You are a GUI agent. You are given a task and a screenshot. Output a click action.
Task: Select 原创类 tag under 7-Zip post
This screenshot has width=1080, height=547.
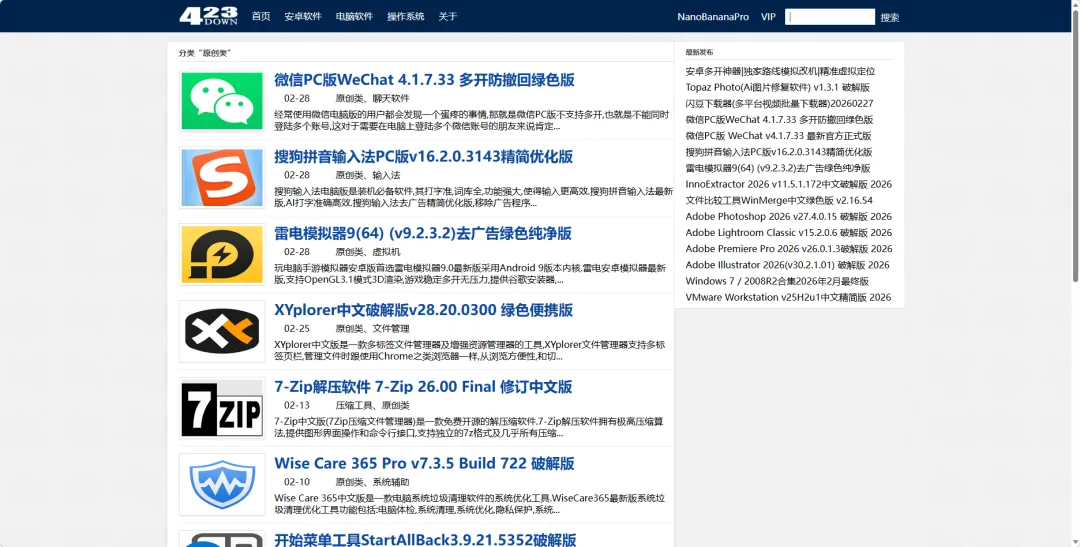[x=396, y=405]
